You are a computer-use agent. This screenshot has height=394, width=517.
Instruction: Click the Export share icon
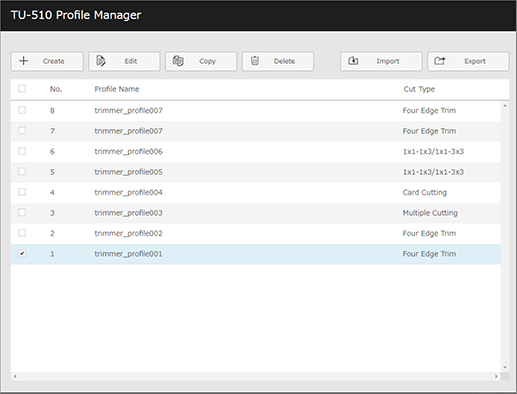[440, 61]
